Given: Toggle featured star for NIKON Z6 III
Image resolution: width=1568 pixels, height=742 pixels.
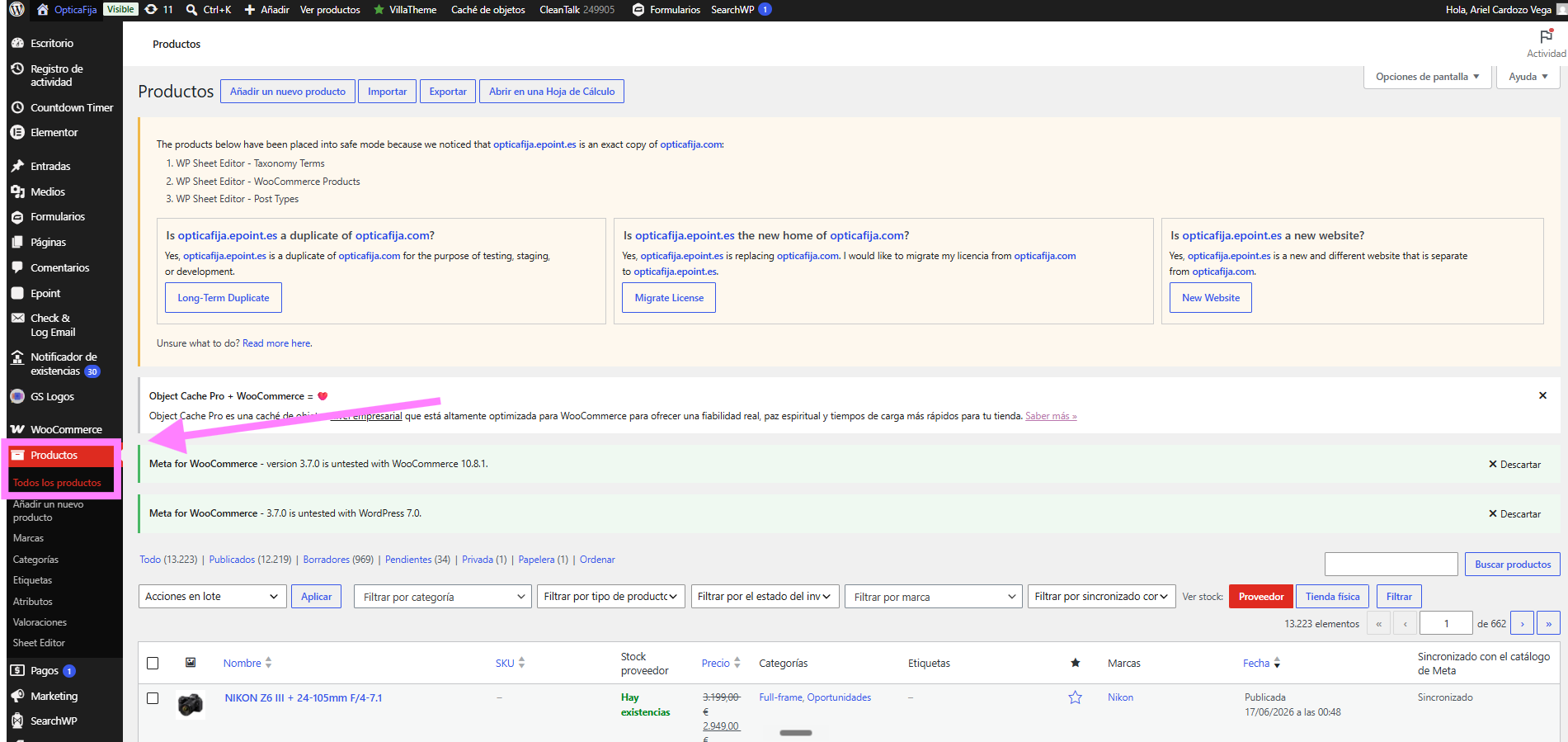Looking at the screenshot, I should click(1075, 697).
